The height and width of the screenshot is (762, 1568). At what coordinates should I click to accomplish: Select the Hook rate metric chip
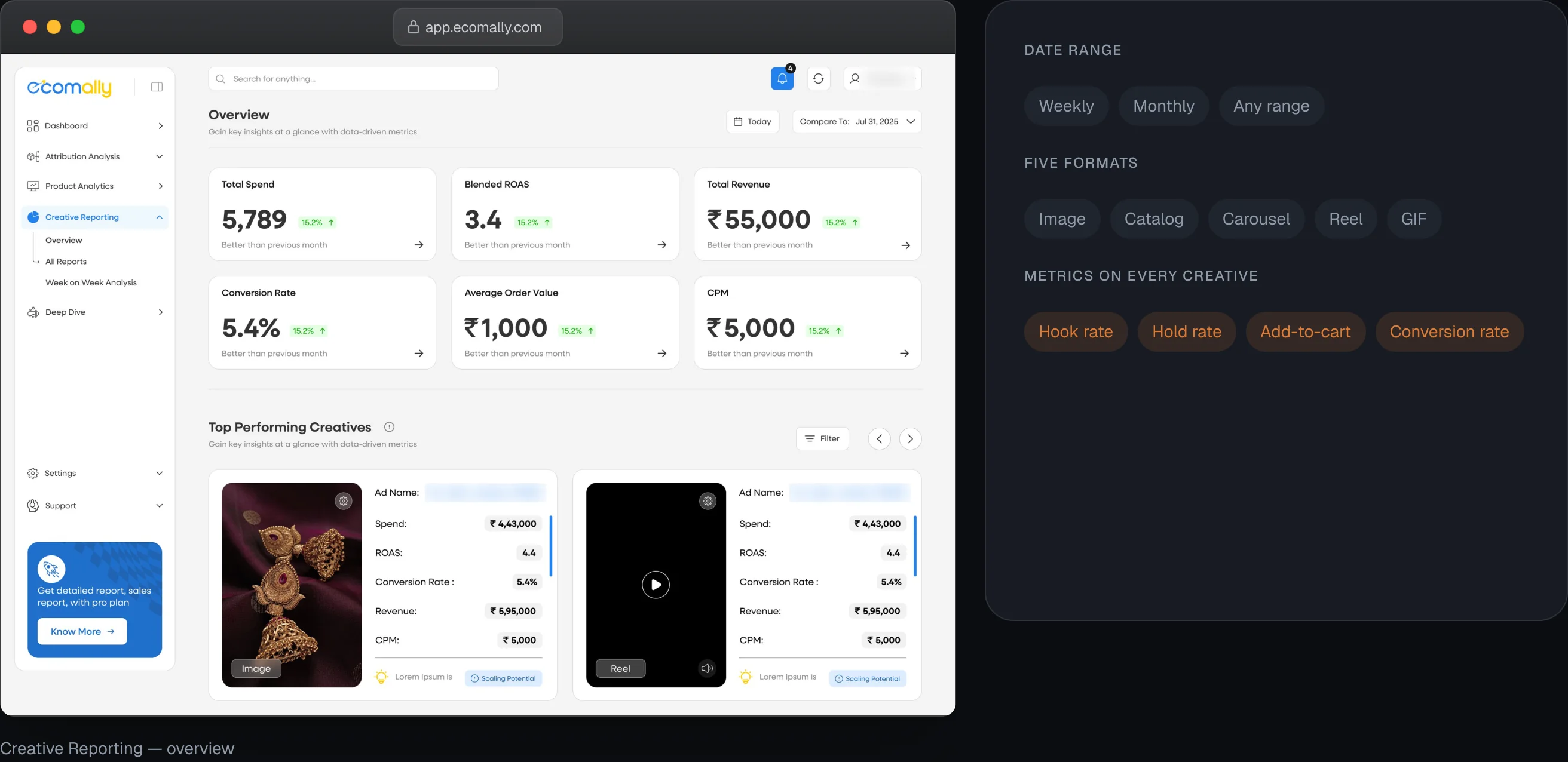[x=1076, y=332]
